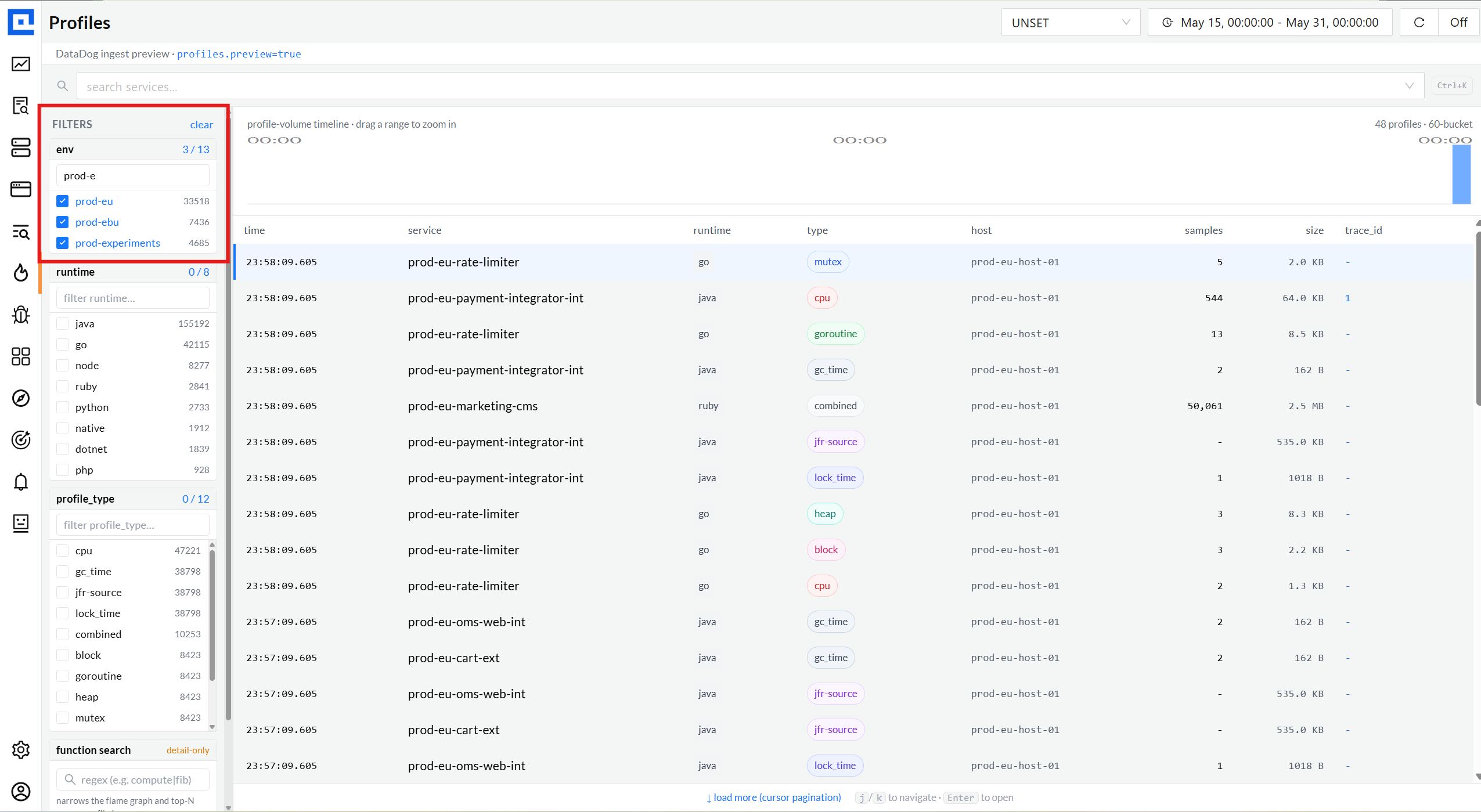This screenshot has width=1481, height=812.
Task: Check the python runtime checkbox
Action: (x=63, y=407)
